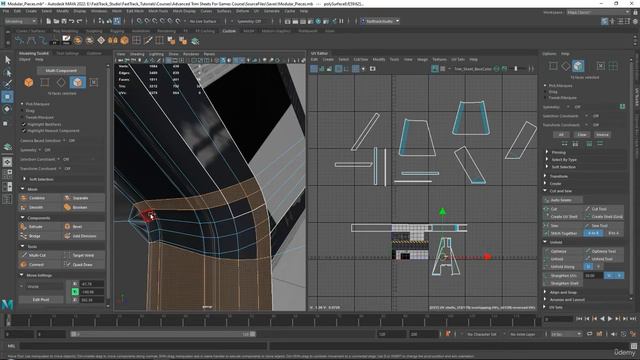Collapse the Cut and Sew section
Screen dimensions: 640x360
tap(545, 191)
